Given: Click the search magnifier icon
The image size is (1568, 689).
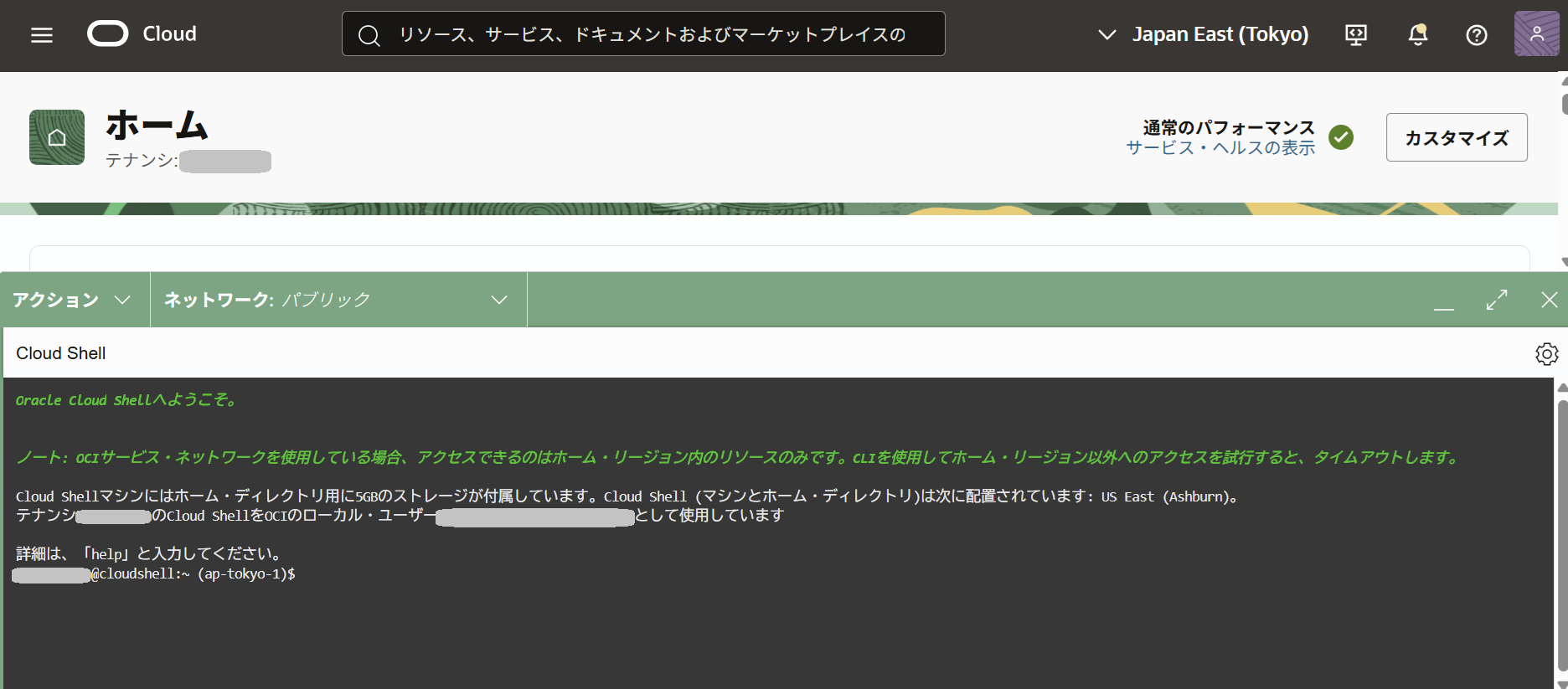Looking at the screenshot, I should (369, 35).
